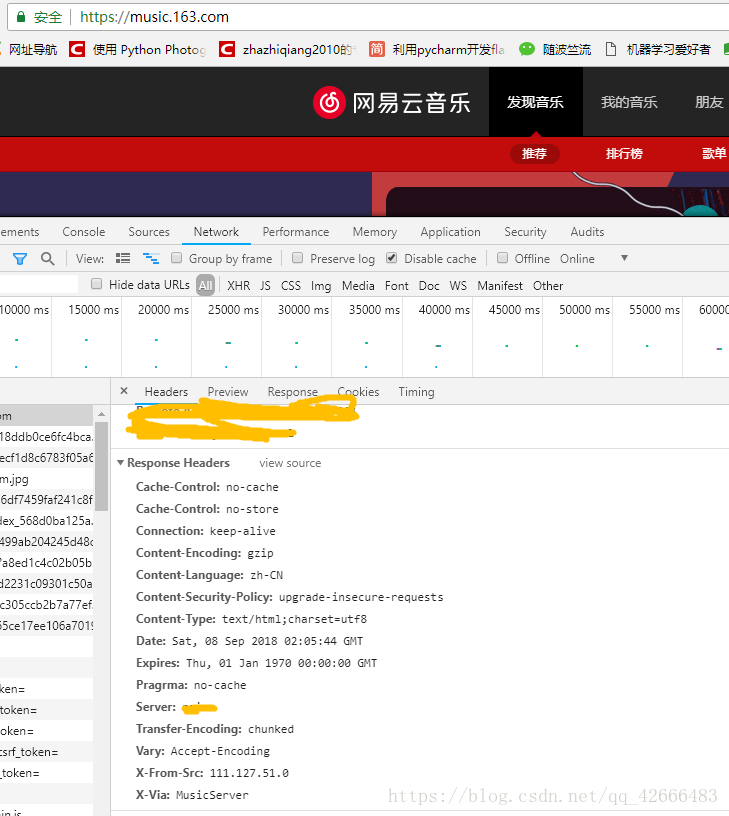
Task: Open the Security panel tab
Action: [x=525, y=232]
